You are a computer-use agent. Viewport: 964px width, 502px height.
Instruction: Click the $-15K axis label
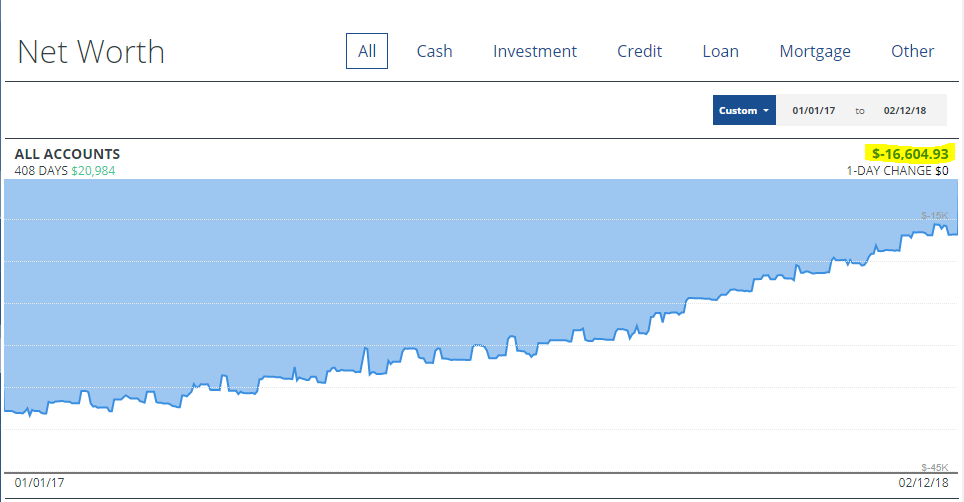[934, 216]
